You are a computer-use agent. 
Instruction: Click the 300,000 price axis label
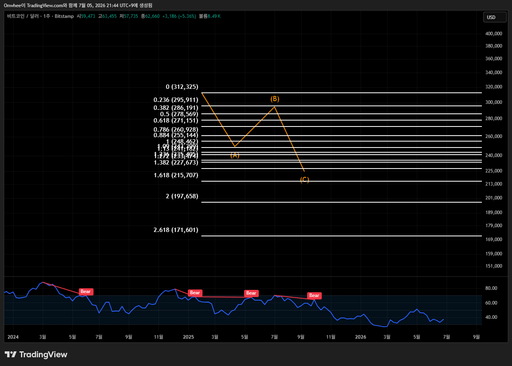point(494,102)
